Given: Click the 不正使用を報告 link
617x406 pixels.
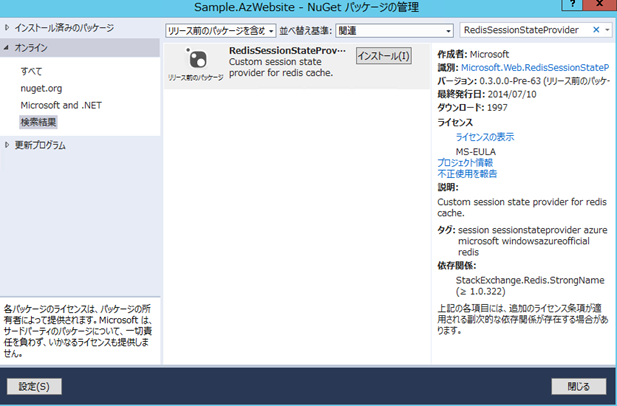Looking at the screenshot, I should [467, 173].
